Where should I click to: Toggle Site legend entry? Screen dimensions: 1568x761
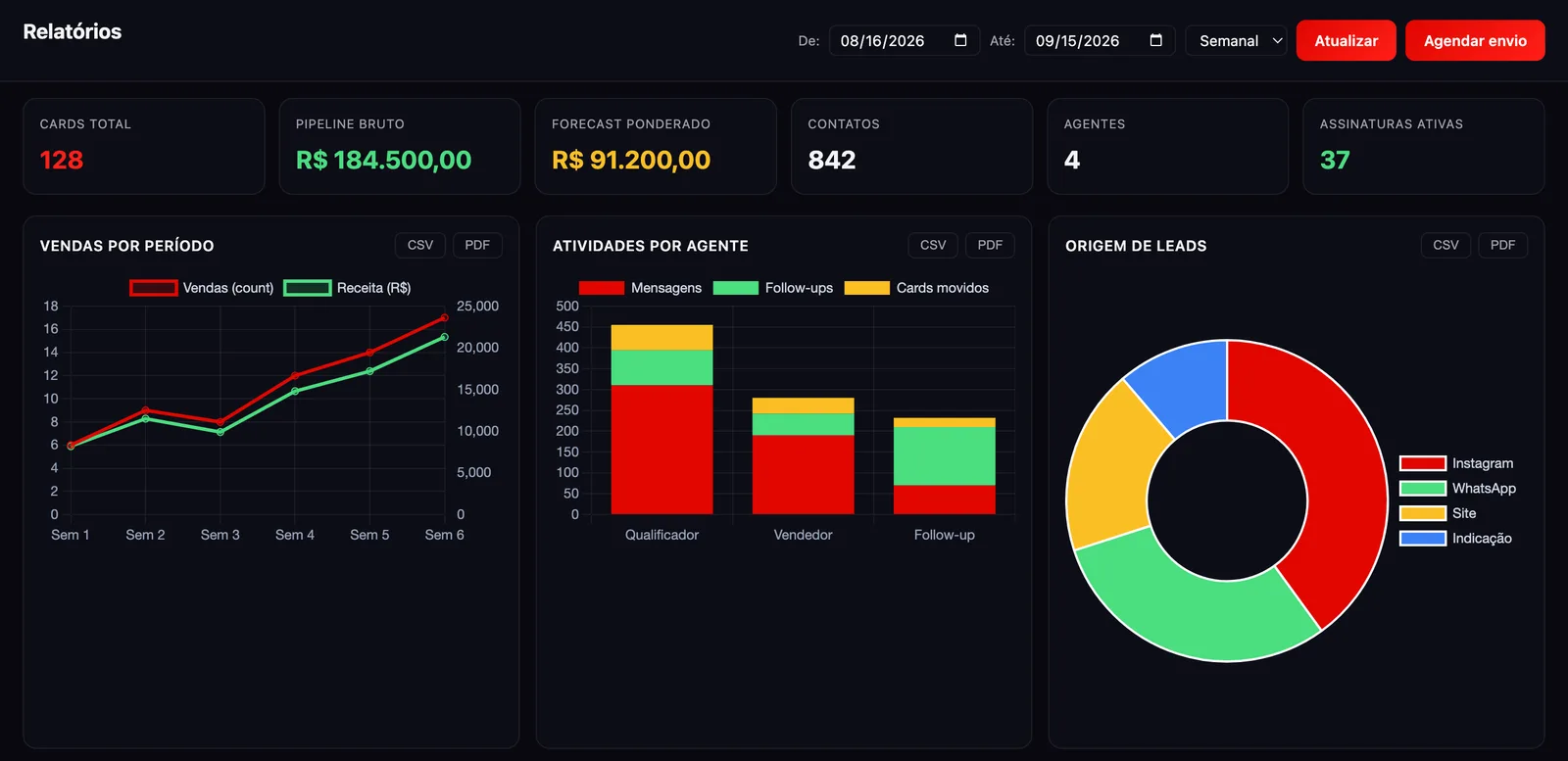[x=1438, y=513]
